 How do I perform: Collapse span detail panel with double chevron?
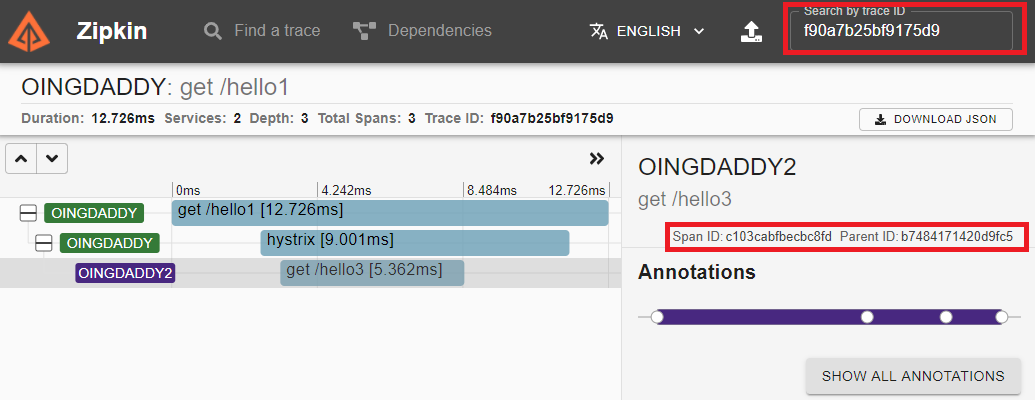pyautogui.click(x=597, y=158)
